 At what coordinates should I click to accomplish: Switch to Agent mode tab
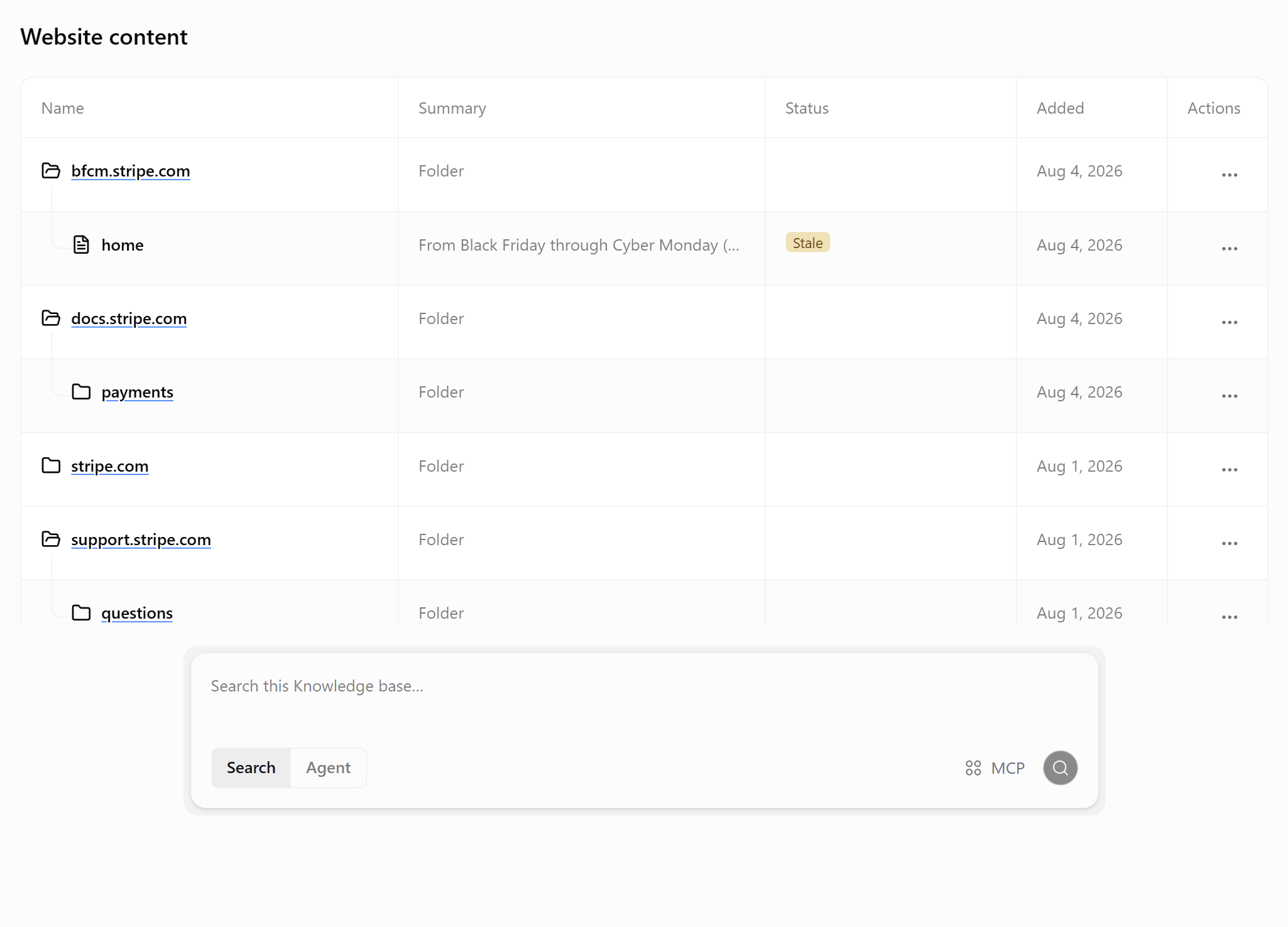[x=328, y=767]
